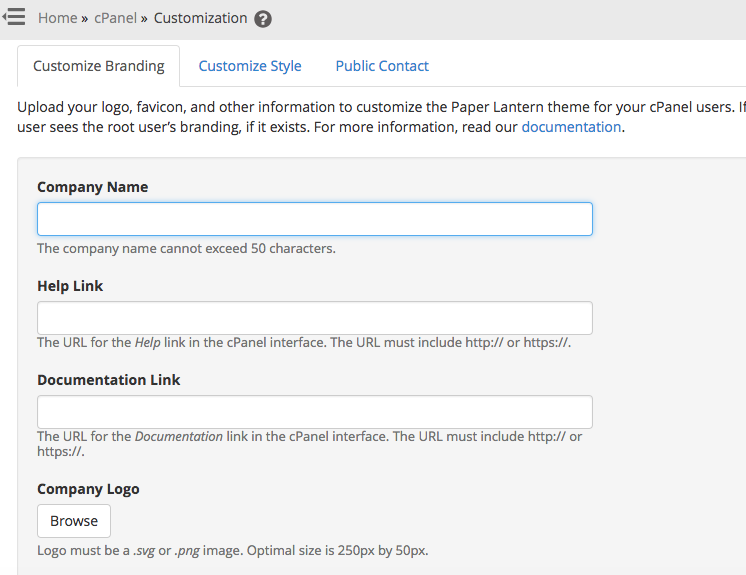Focus the Company Name text field
Image resolution: width=746 pixels, height=575 pixels.
(314, 219)
